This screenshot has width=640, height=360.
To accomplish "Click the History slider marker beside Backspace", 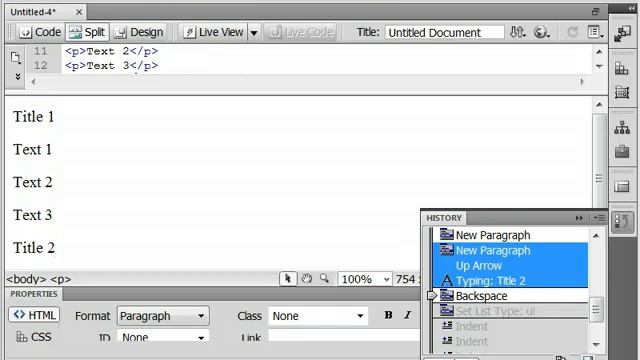I will [431, 296].
